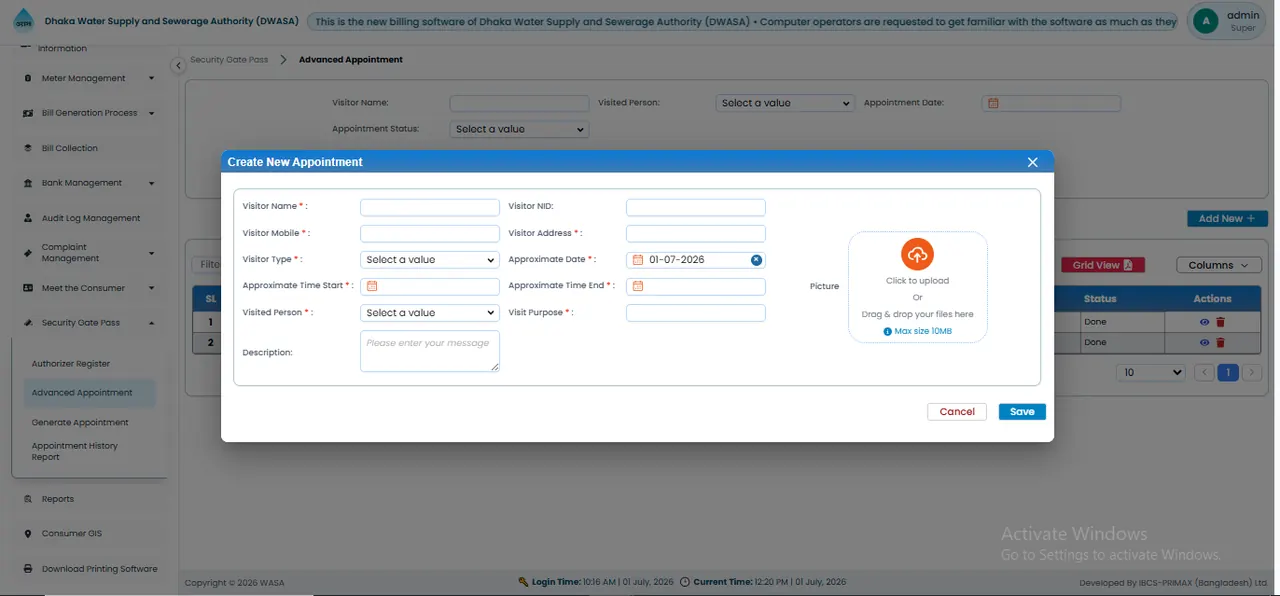Click the Download Printing Software printer icon
1280x596 pixels.
click(29, 569)
